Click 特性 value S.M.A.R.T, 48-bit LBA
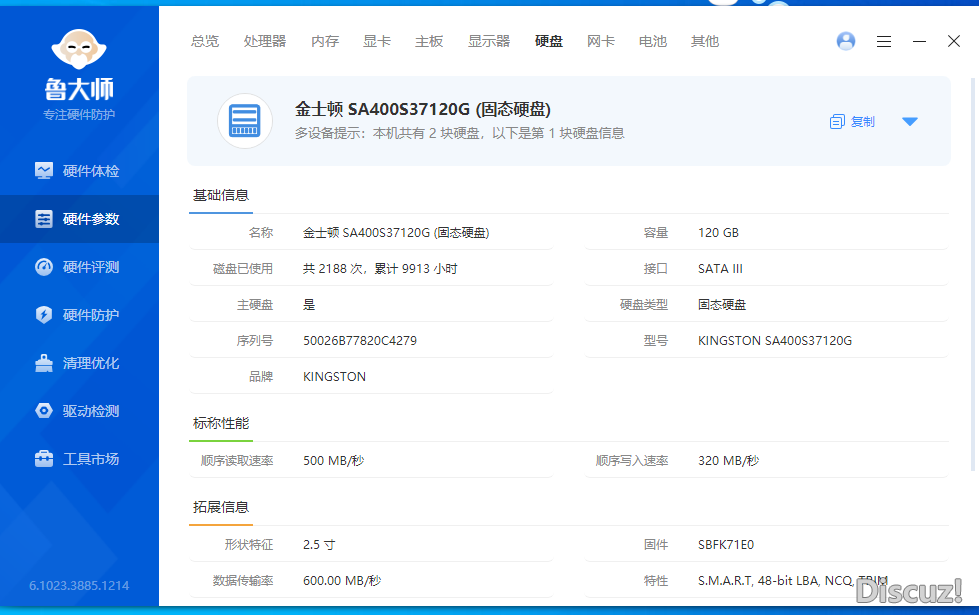The height and width of the screenshot is (615, 979). click(x=792, y=581)
